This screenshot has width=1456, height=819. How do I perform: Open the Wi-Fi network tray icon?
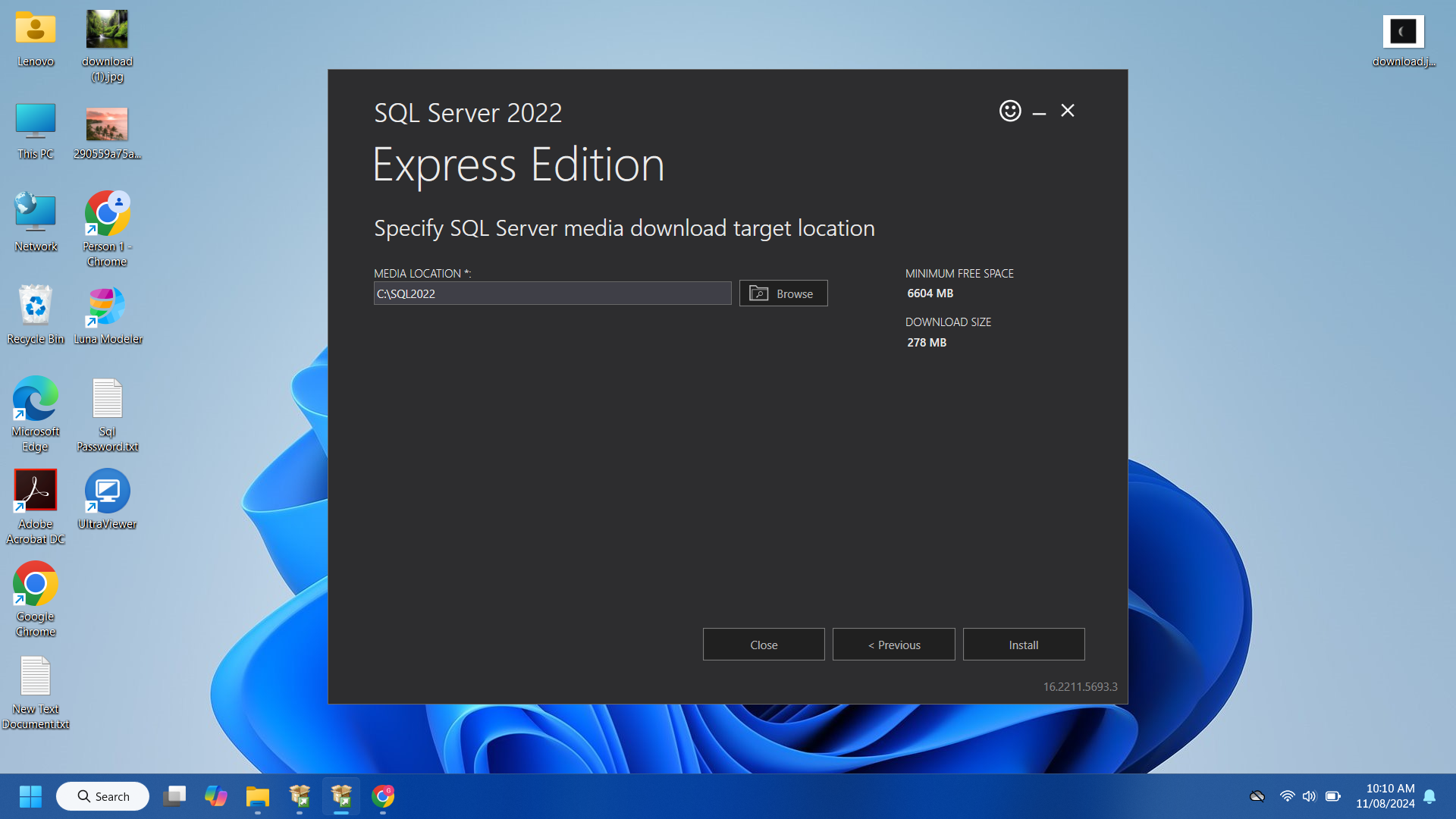click(x=1287, y=796)
